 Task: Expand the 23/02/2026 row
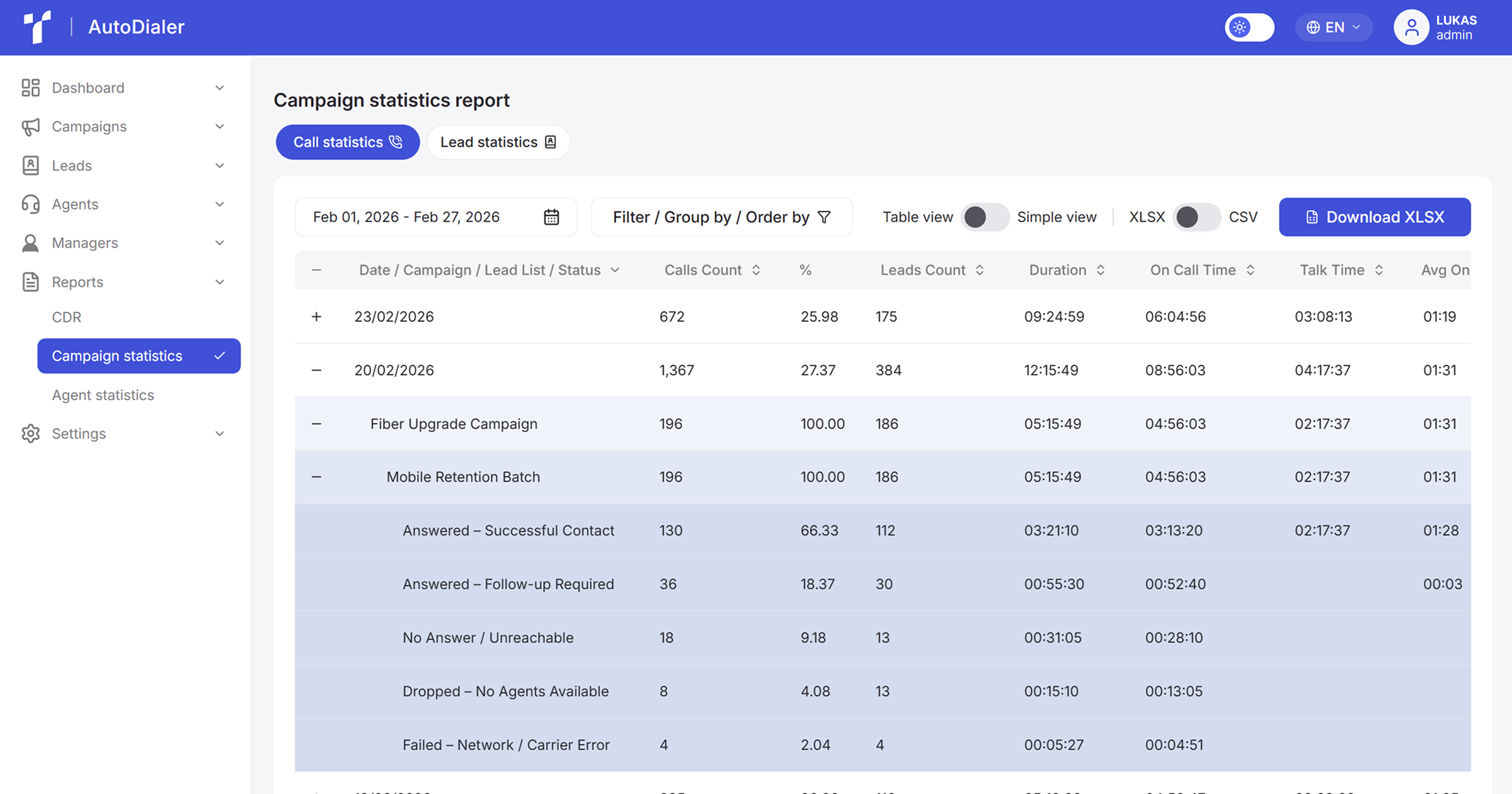(316, 316)
